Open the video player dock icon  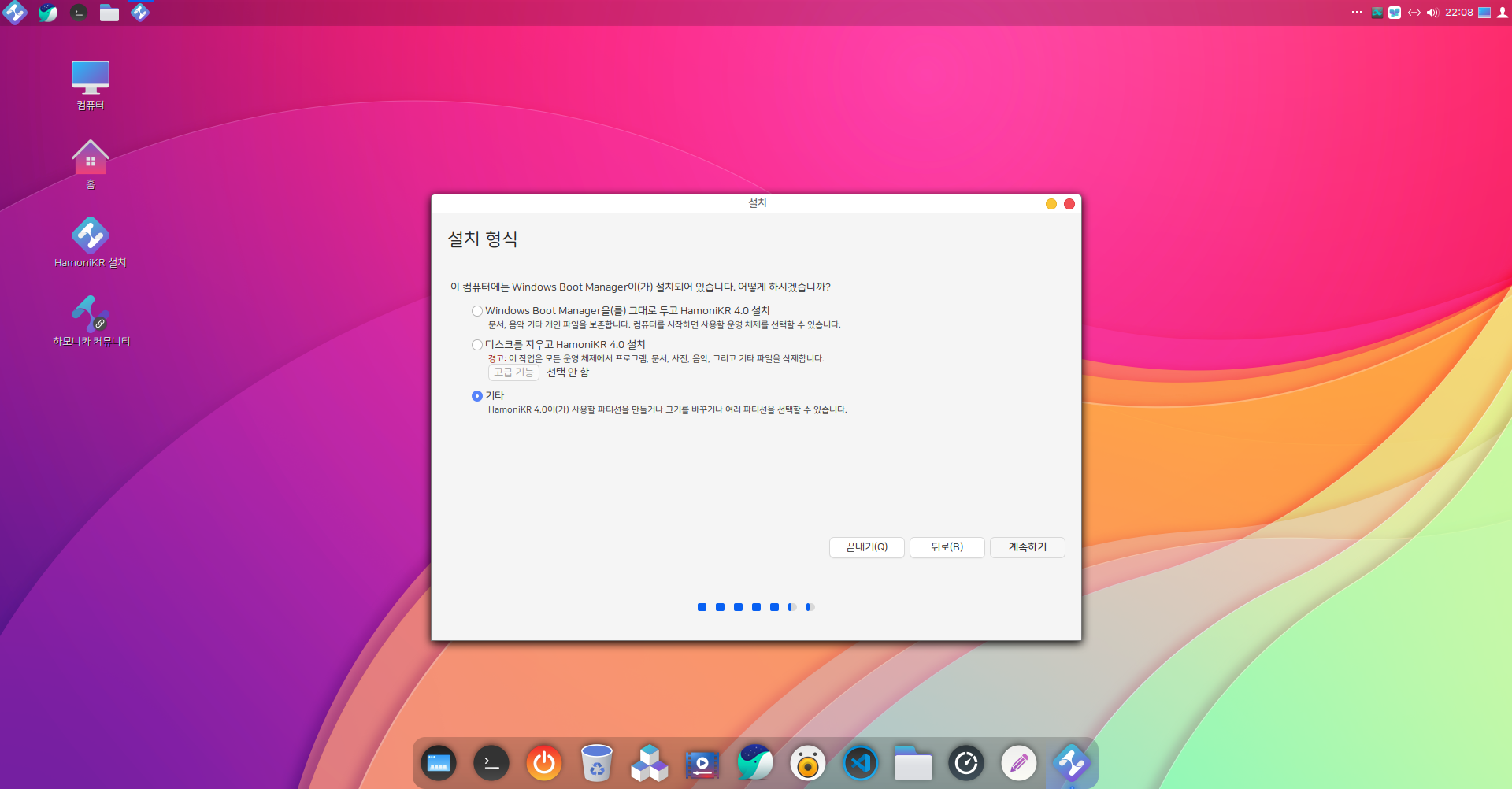point(702,763)
